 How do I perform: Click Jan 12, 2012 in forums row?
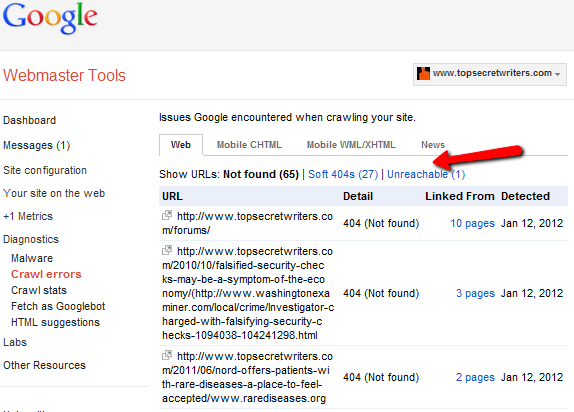pos(532,223)
